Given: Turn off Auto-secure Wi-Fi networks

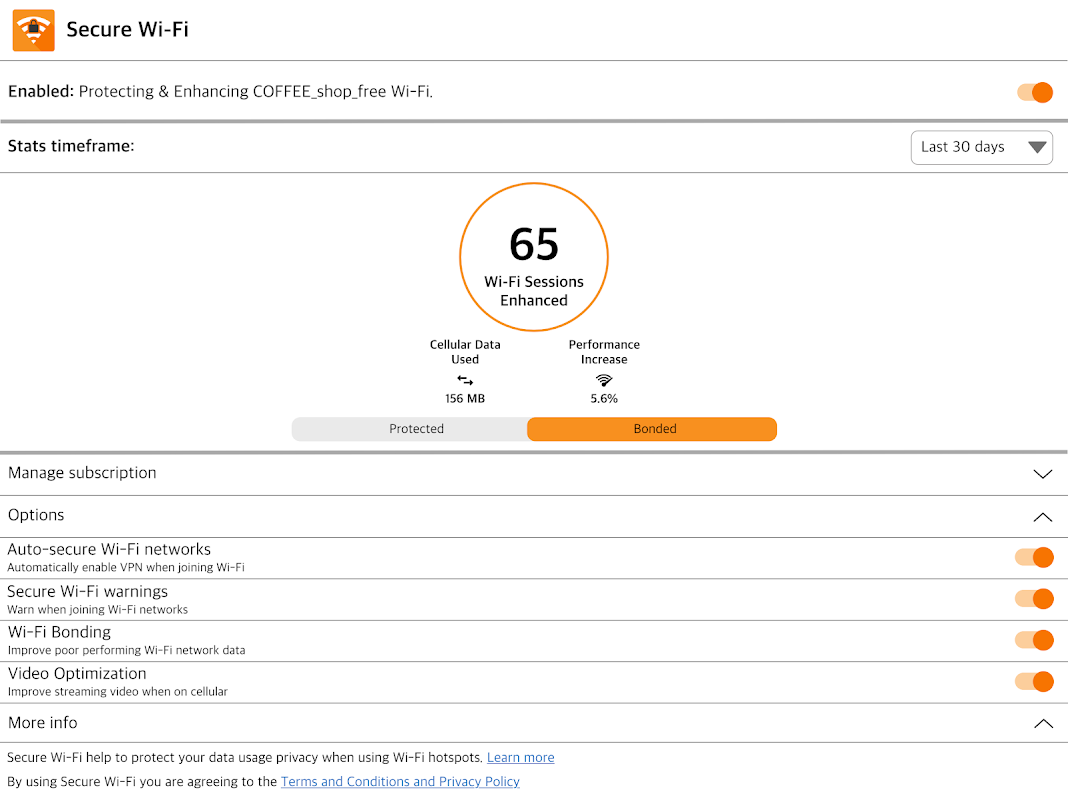Looking at the screenshot, I should 1034,557.
